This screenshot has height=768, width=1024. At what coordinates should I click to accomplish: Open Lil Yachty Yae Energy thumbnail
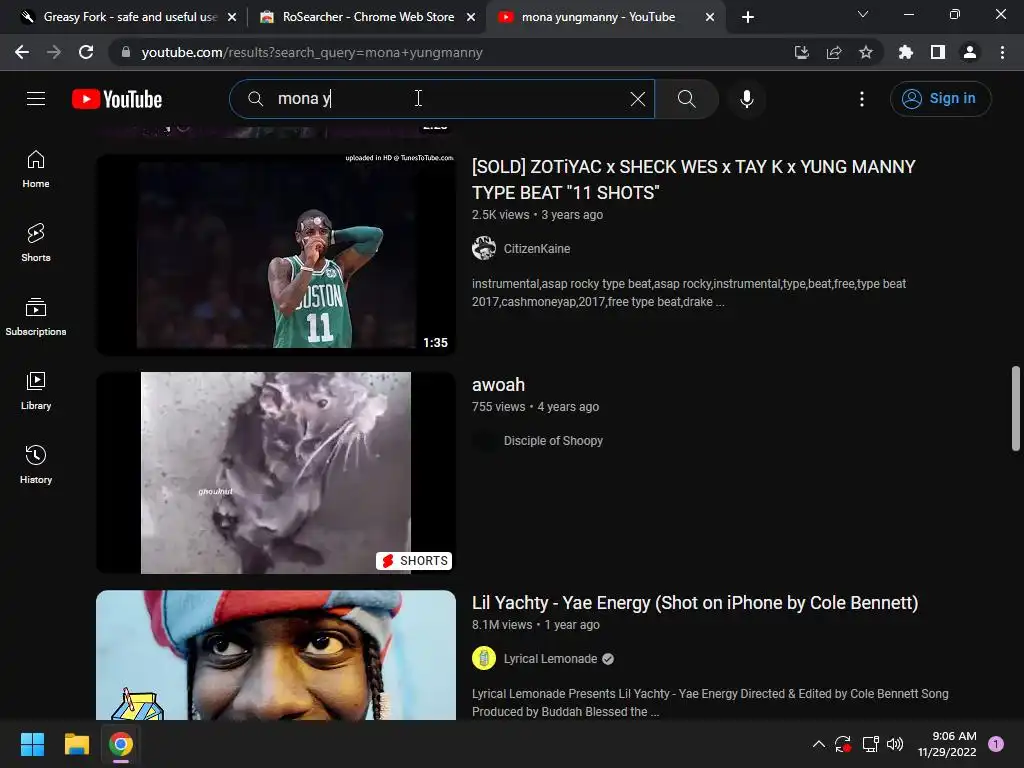click(x=276, y=655)
